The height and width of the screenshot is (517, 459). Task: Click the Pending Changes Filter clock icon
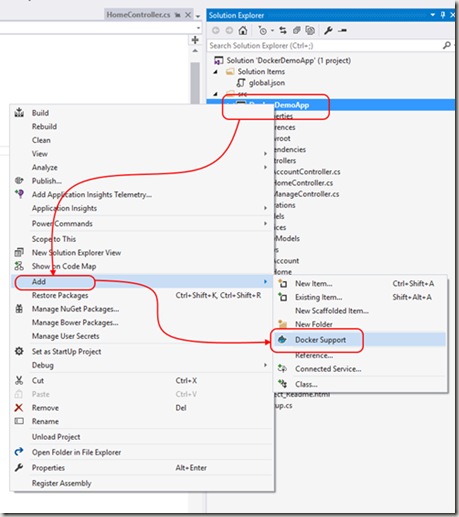coord(263,31)
